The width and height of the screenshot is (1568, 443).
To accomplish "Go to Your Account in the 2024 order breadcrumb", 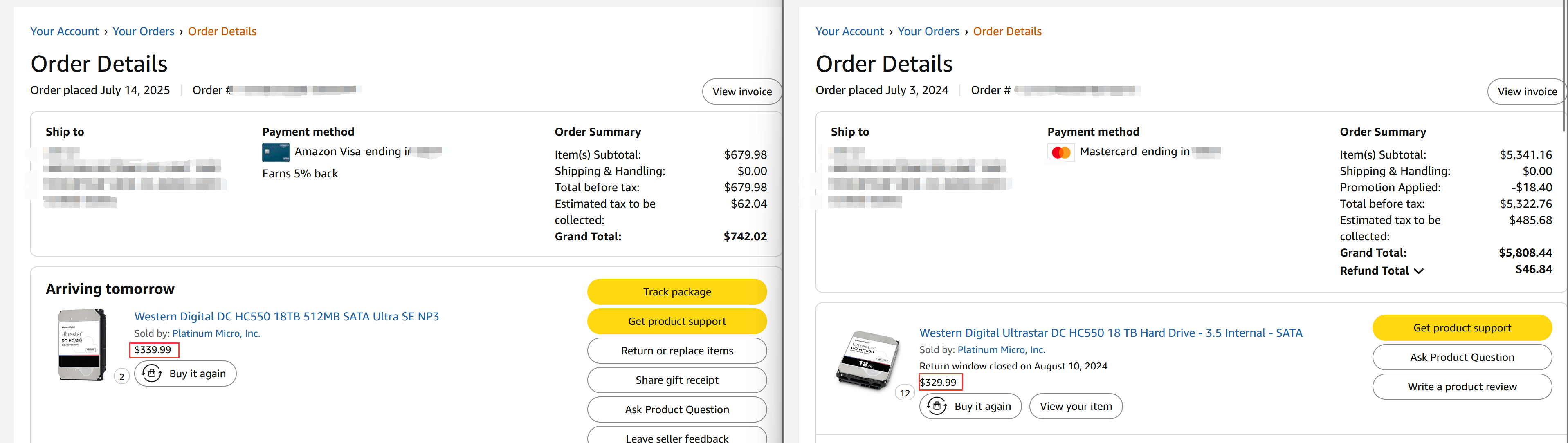I will 849,31.
